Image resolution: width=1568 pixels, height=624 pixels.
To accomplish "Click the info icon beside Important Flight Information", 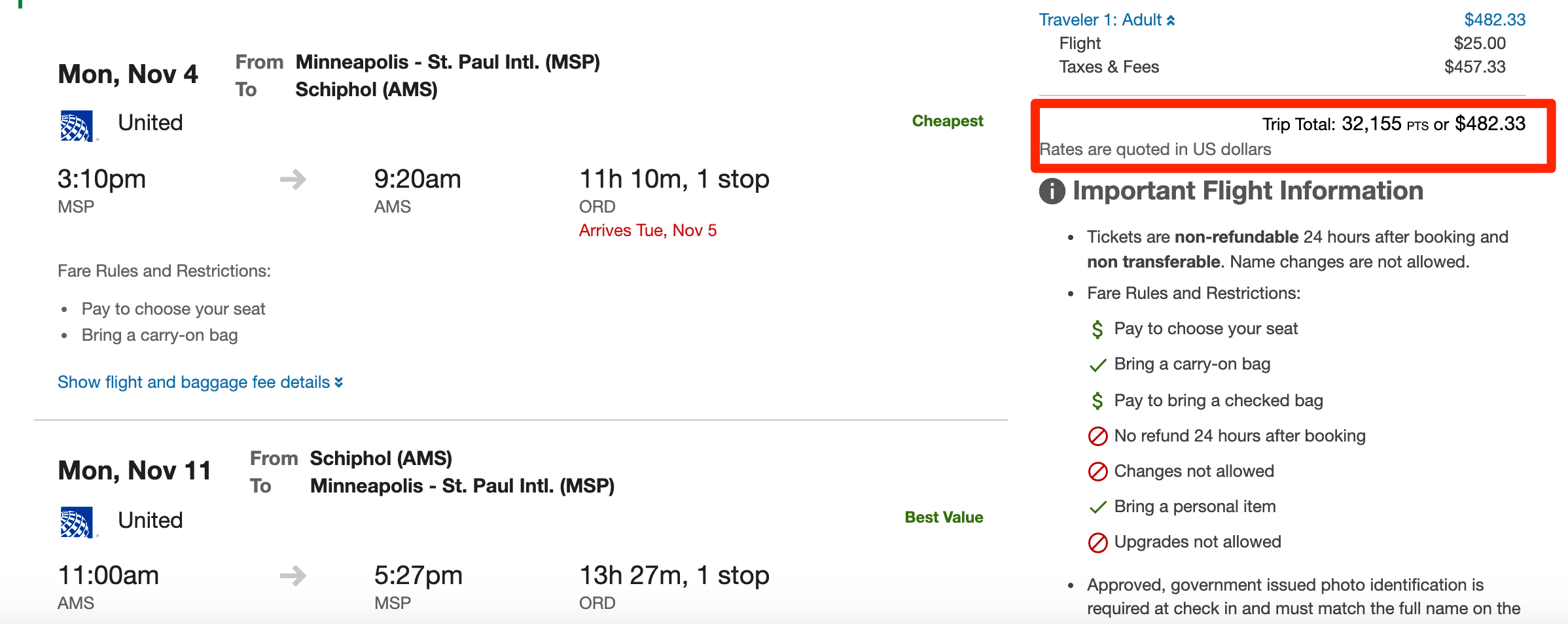I will 1051,192.
